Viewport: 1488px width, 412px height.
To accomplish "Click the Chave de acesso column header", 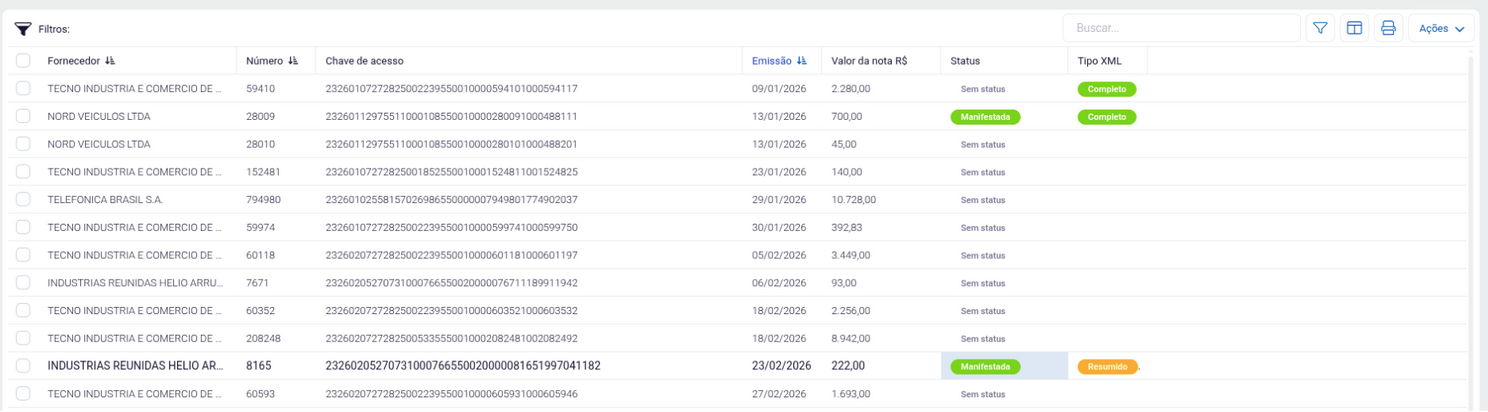I will coord(364,61).
